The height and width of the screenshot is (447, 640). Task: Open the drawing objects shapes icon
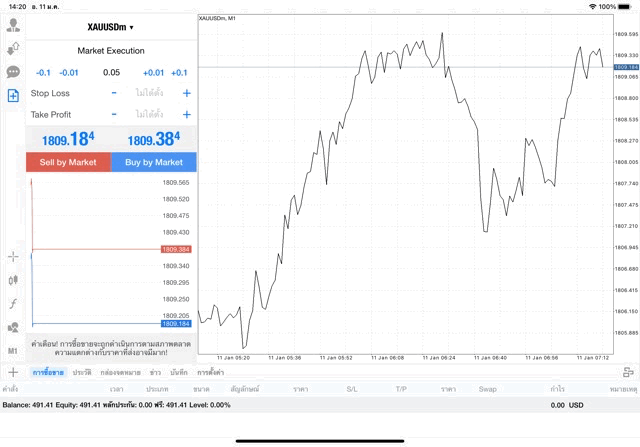[x=13, y=328]
